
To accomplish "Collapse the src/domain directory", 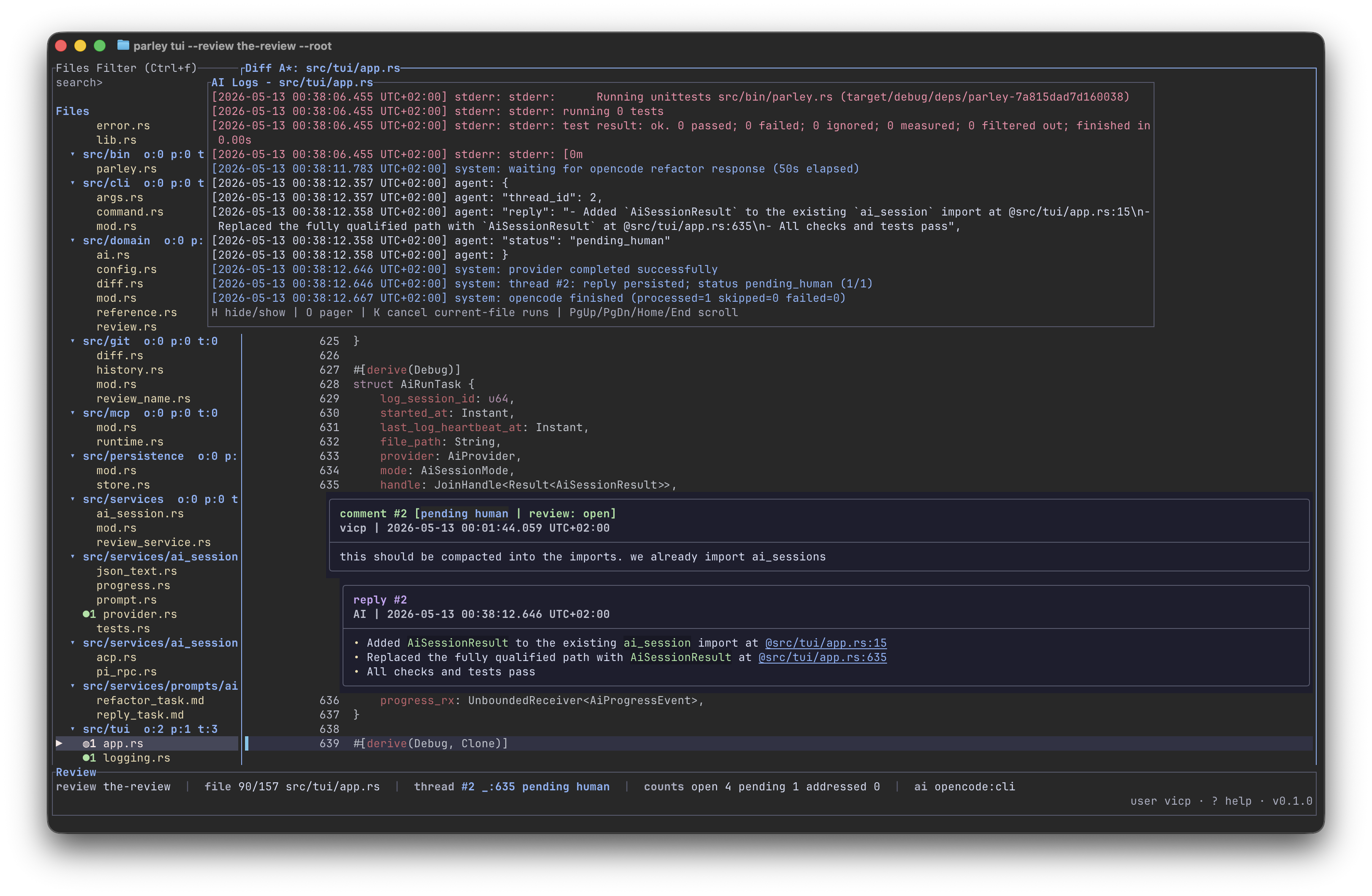I will pyautogui.click(x=73, y=240).
